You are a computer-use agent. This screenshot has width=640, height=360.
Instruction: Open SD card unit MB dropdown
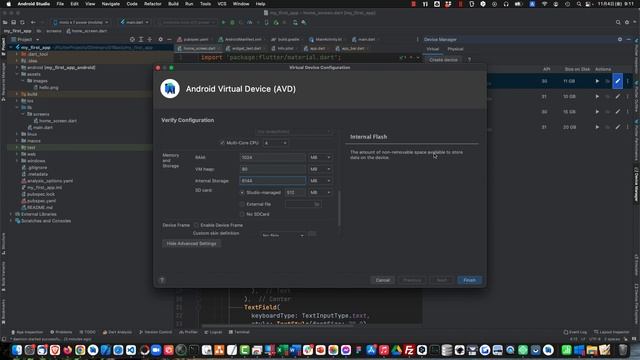coord(320,192)
